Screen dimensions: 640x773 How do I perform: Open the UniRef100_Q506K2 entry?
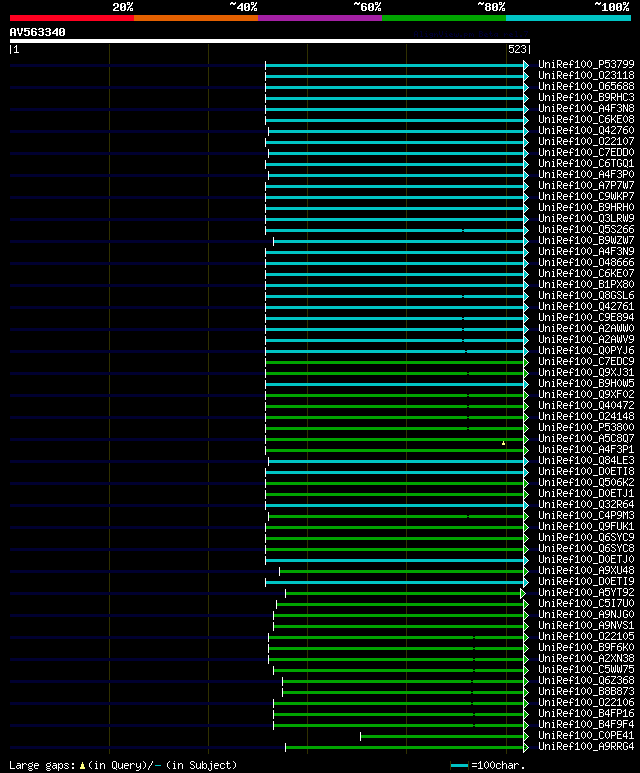(586, 483)
